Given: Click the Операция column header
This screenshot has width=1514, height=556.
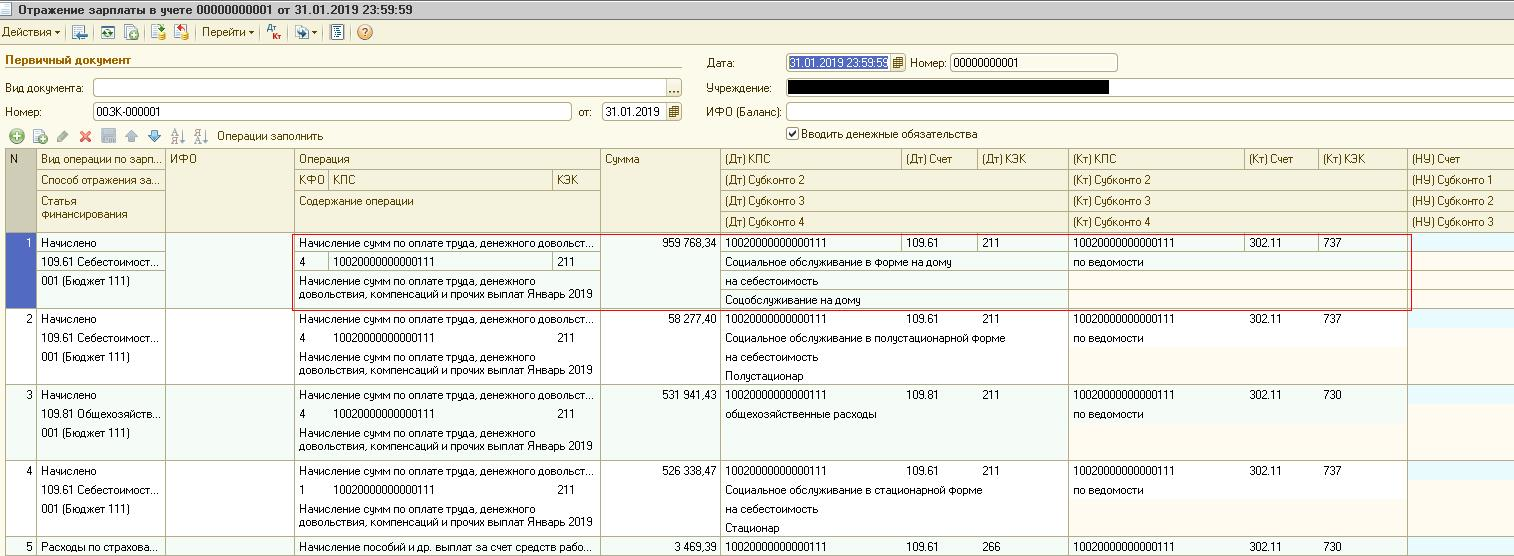Looking at the screenshot, I should 448,159.
